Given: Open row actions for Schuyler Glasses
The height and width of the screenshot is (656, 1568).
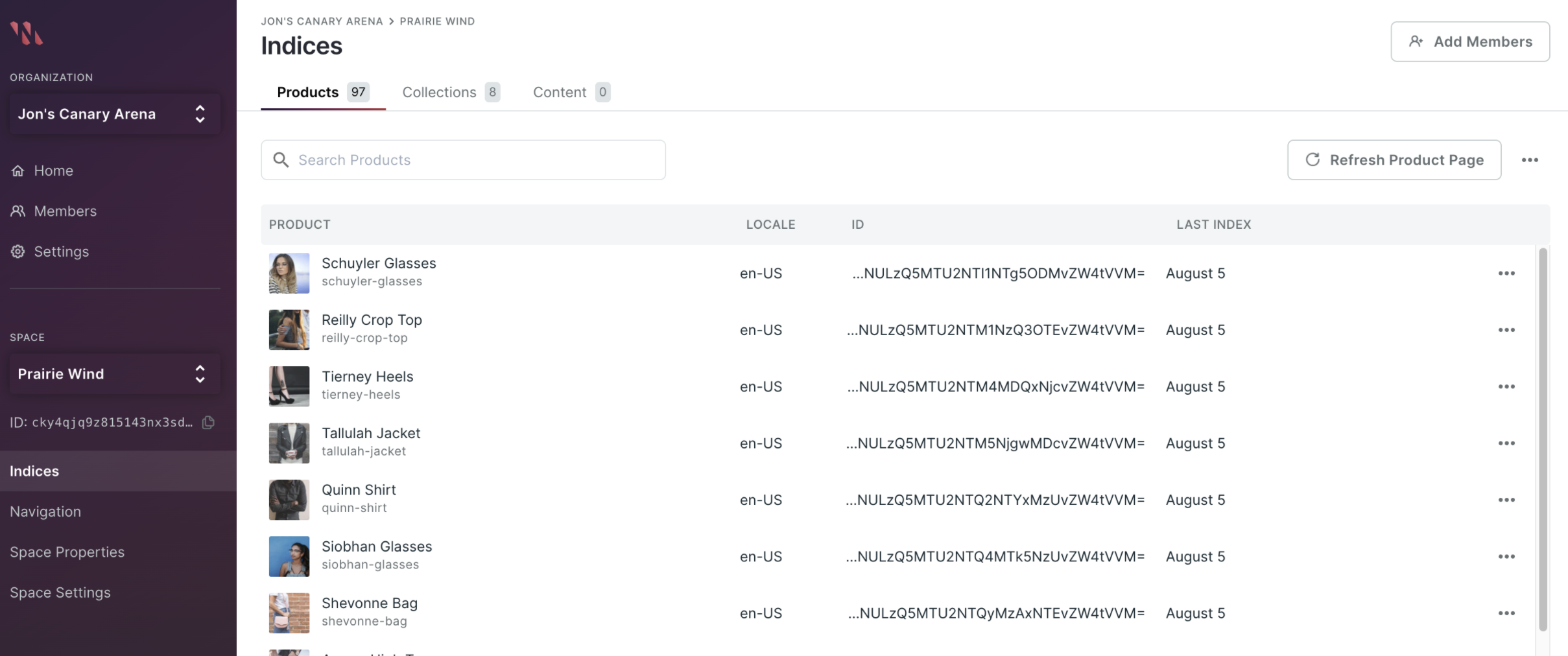Looking at the screenshot, I should (x=1506, y=274).
